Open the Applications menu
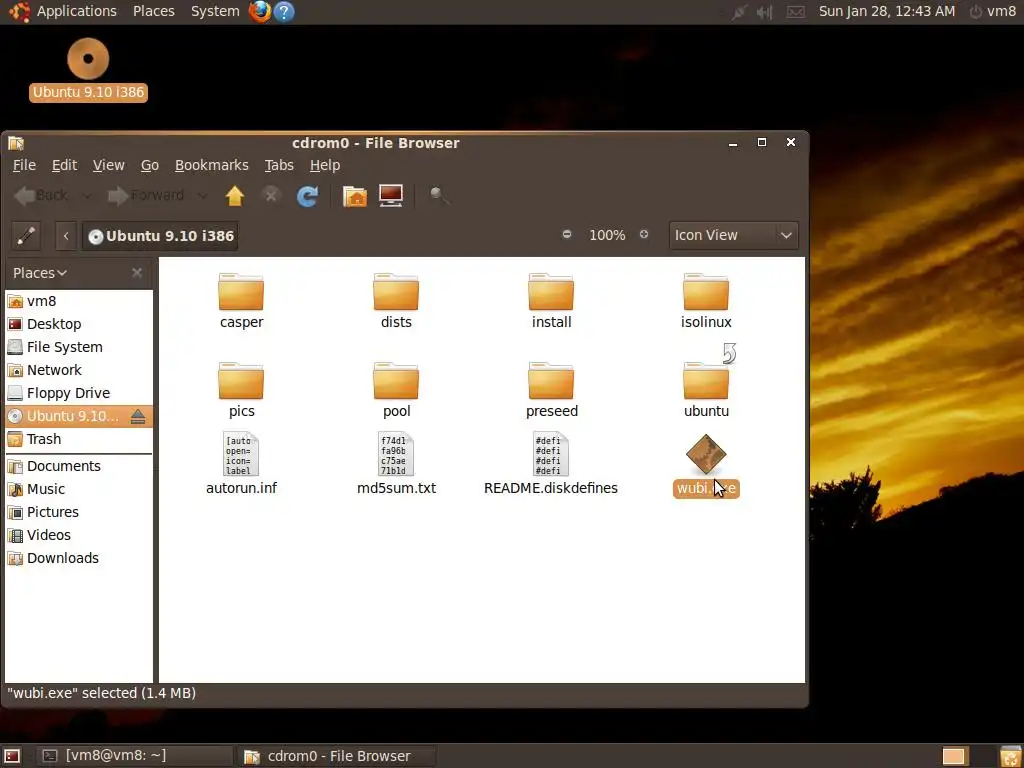The height and width of the screenshot is (768, 1024). coord(76,11)
